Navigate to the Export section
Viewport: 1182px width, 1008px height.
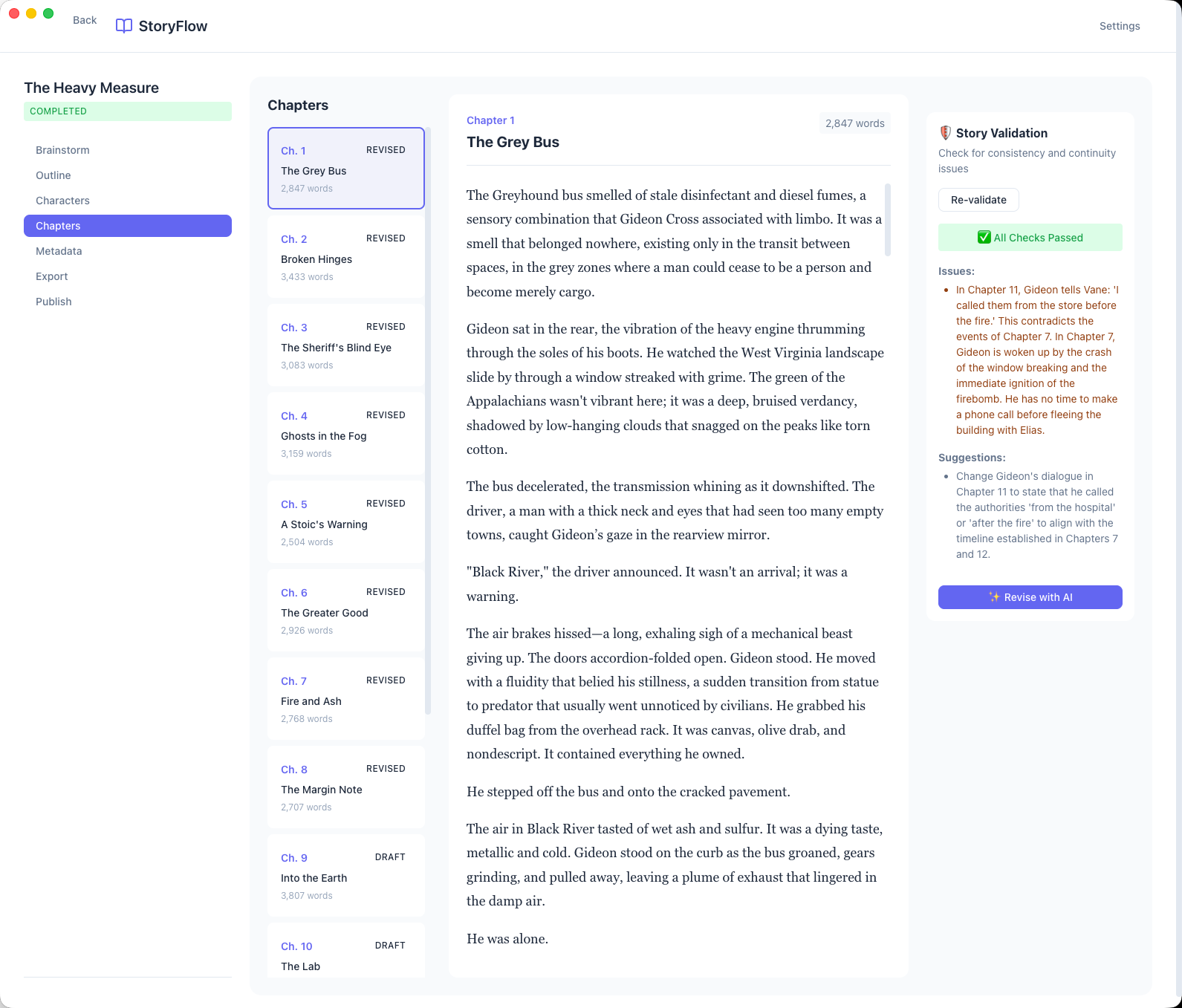(52, 276)
